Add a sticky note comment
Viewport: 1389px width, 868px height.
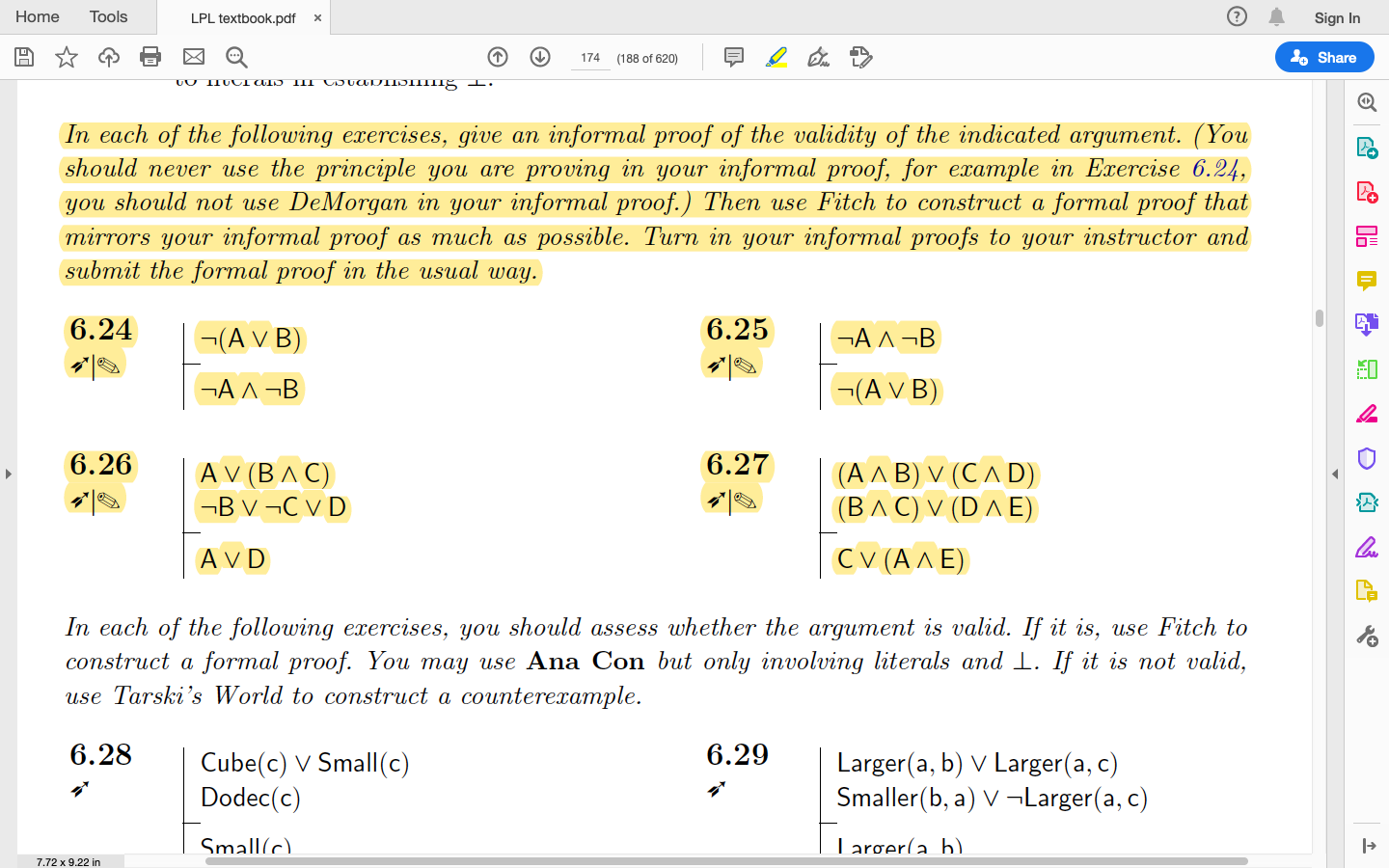pyautogui.click(x=734, y=57)
